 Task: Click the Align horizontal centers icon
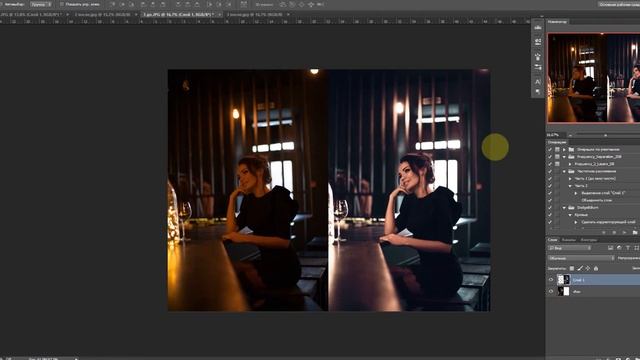(x=153, y=4)
